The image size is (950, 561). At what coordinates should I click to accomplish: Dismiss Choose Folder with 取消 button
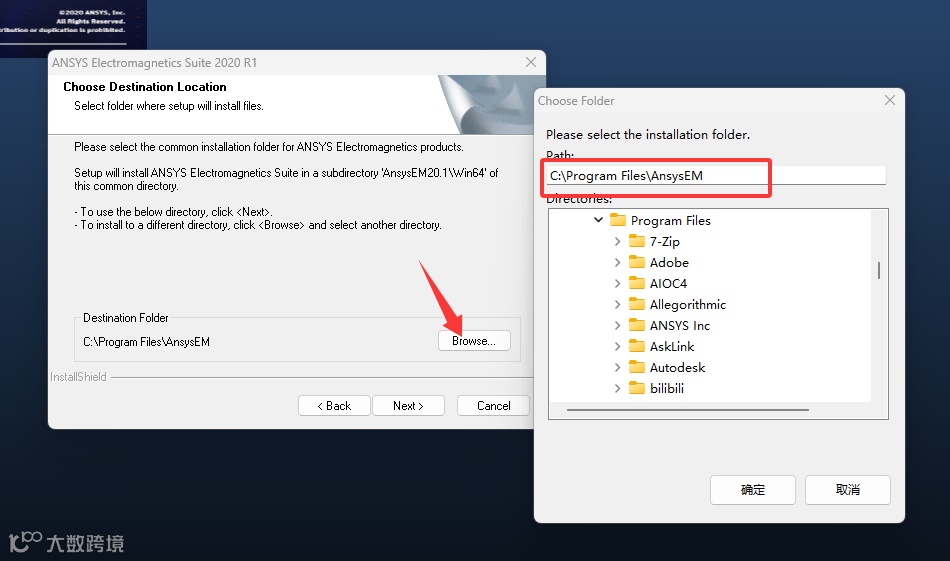[848, 490]
